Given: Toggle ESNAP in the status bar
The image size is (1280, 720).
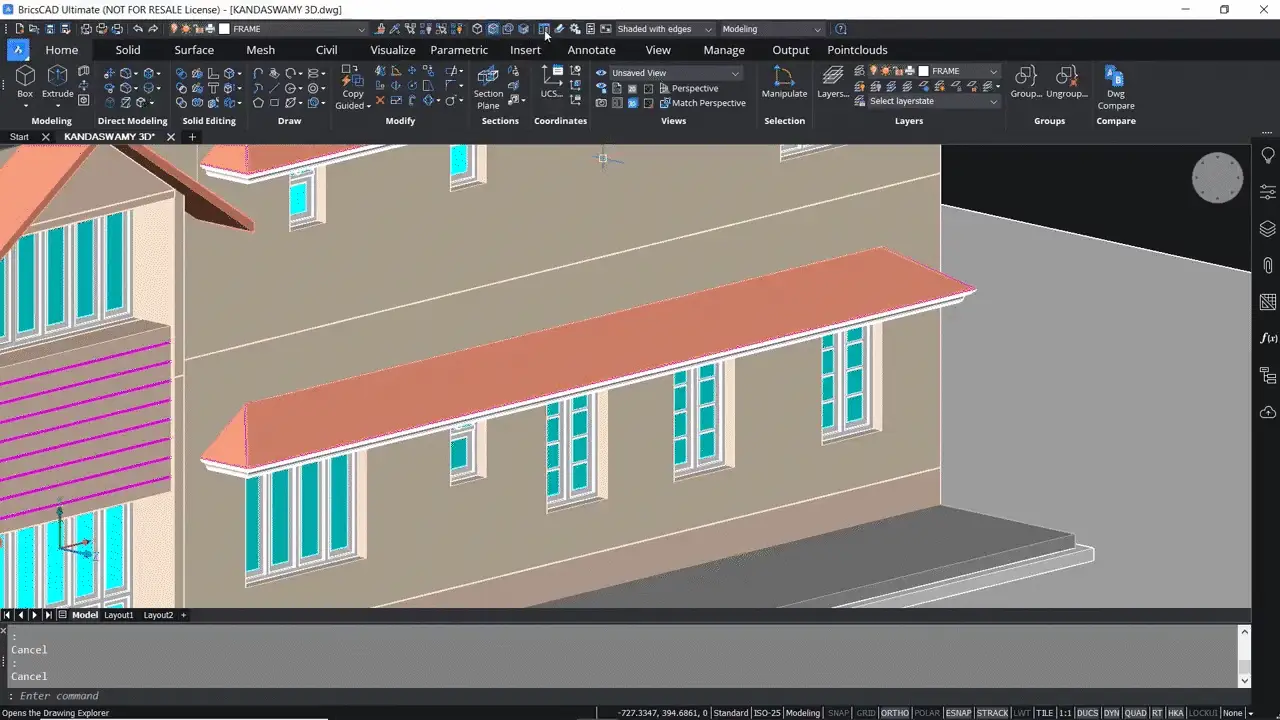Looking at the screenshot, I should 957,713.
